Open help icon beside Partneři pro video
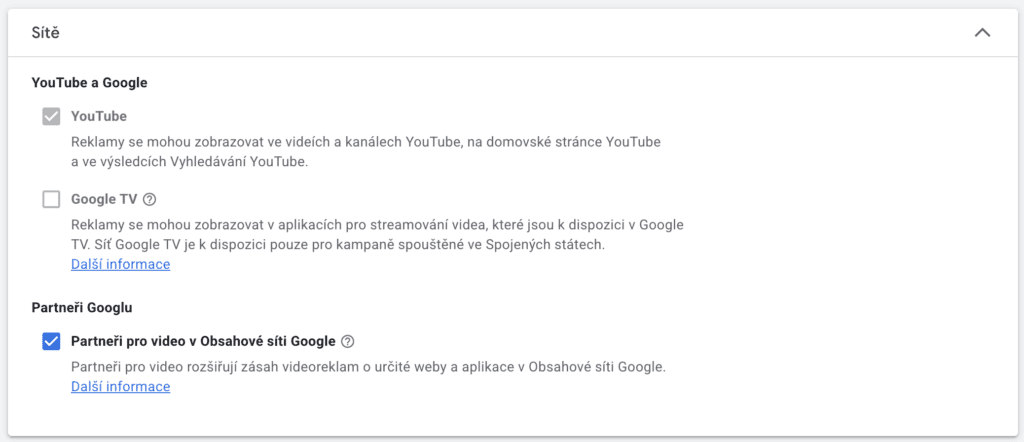 [348, 341]
